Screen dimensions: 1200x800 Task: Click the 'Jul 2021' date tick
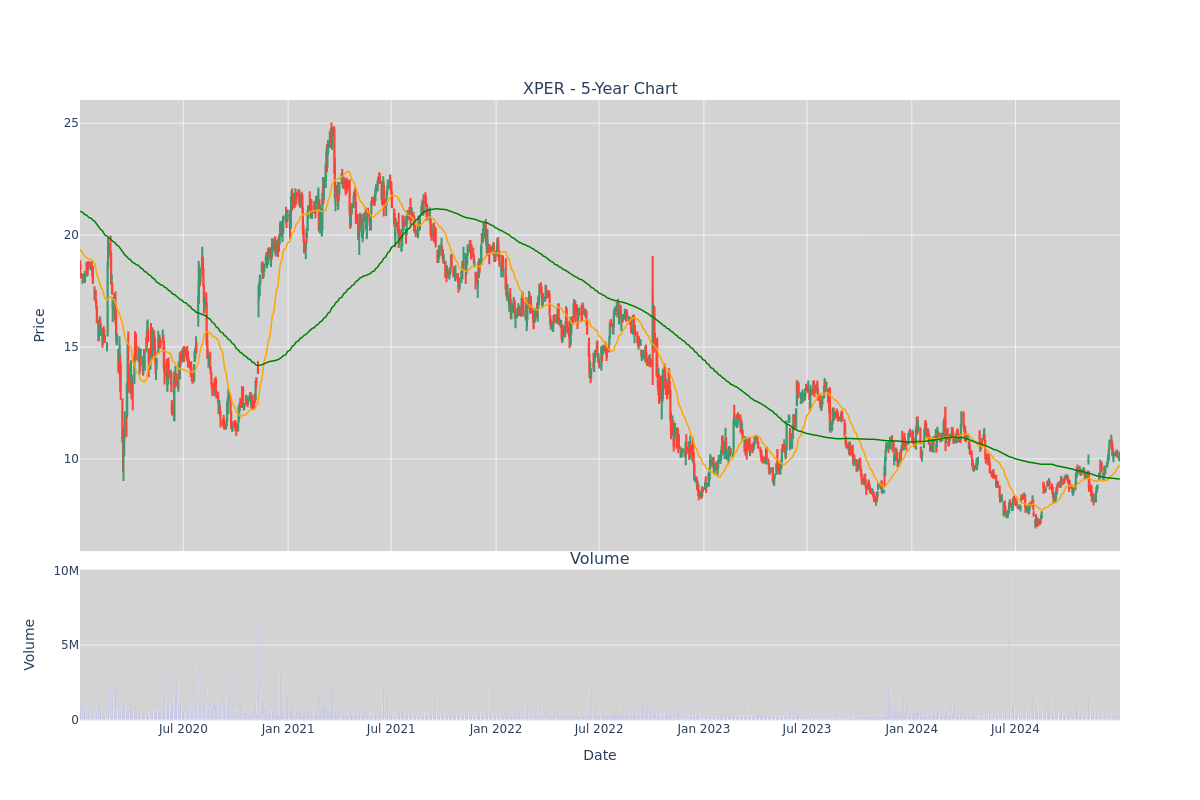tap(391, 729)
